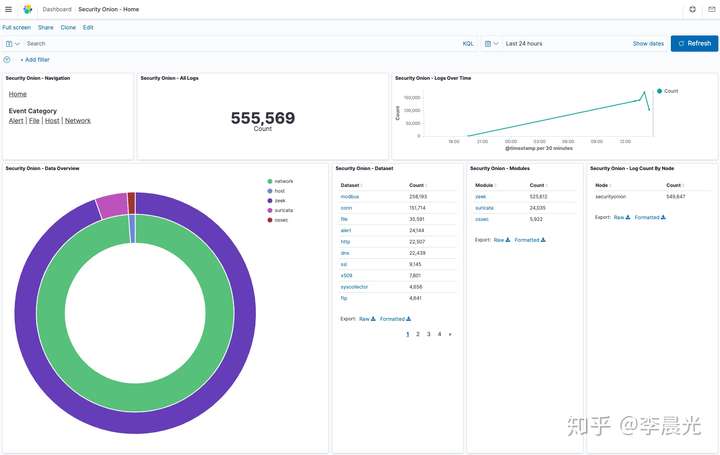Filter on zeek module

[480, 197]
